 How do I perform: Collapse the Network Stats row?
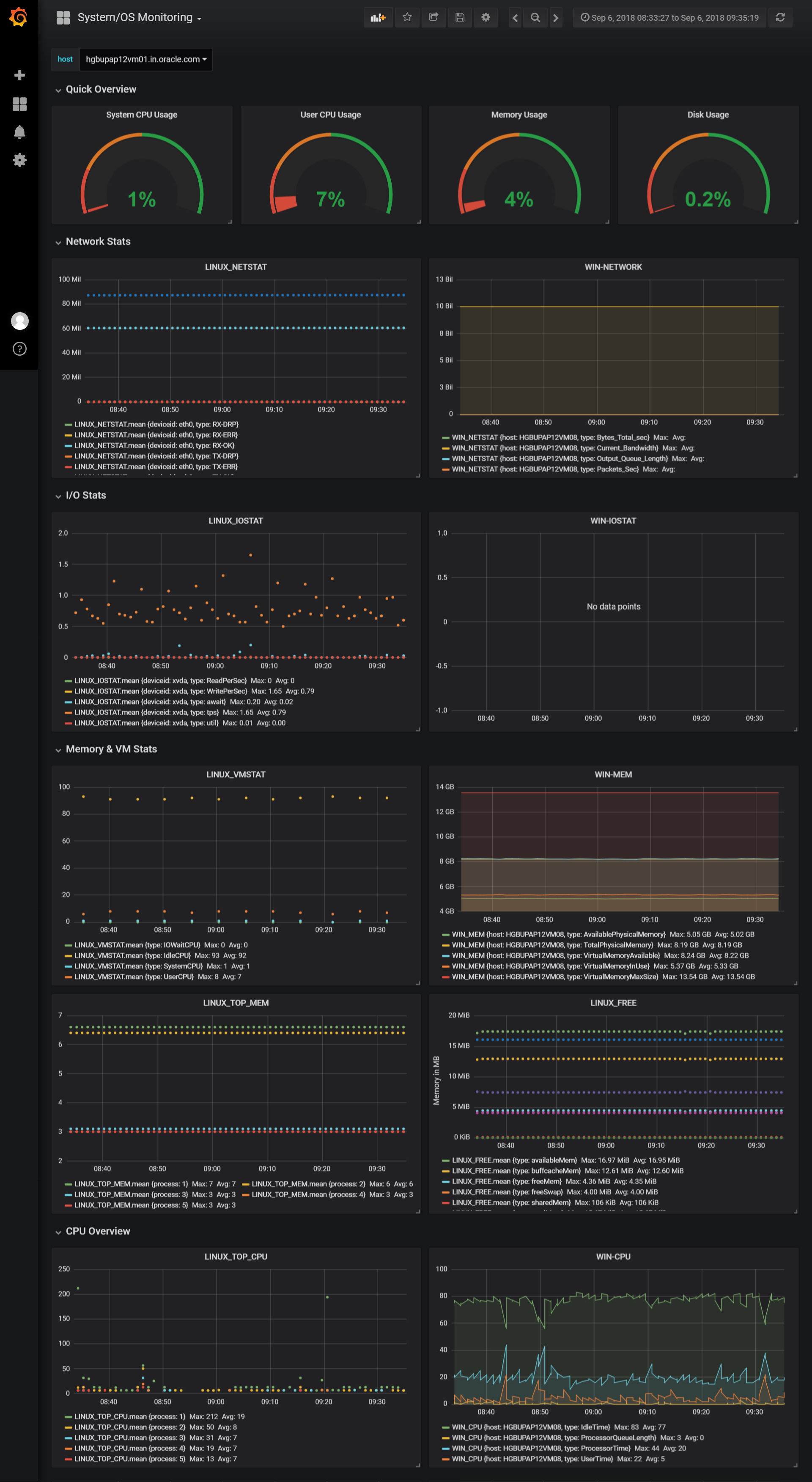pos(98,242)
